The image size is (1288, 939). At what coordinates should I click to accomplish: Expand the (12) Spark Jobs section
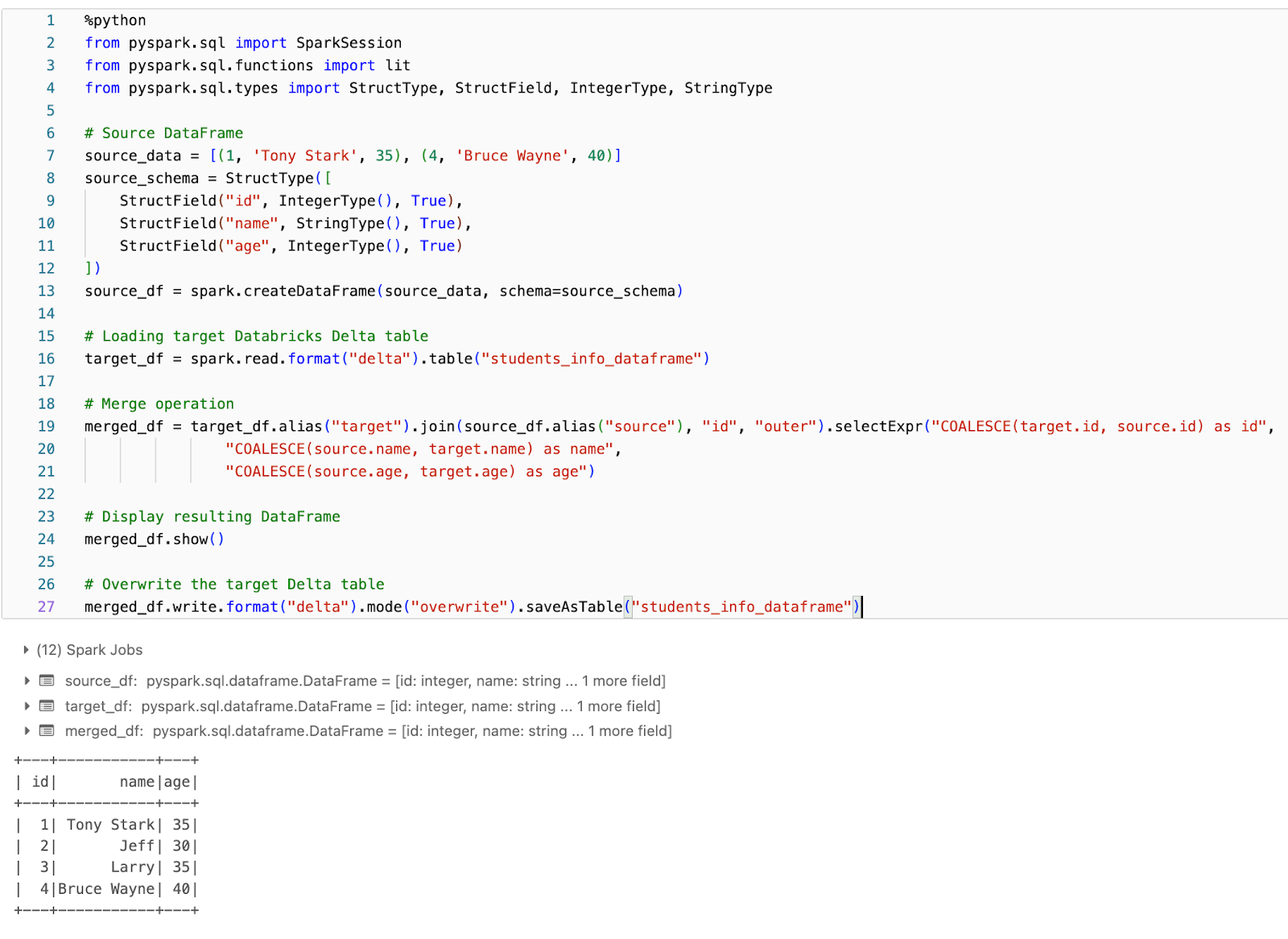27,650
